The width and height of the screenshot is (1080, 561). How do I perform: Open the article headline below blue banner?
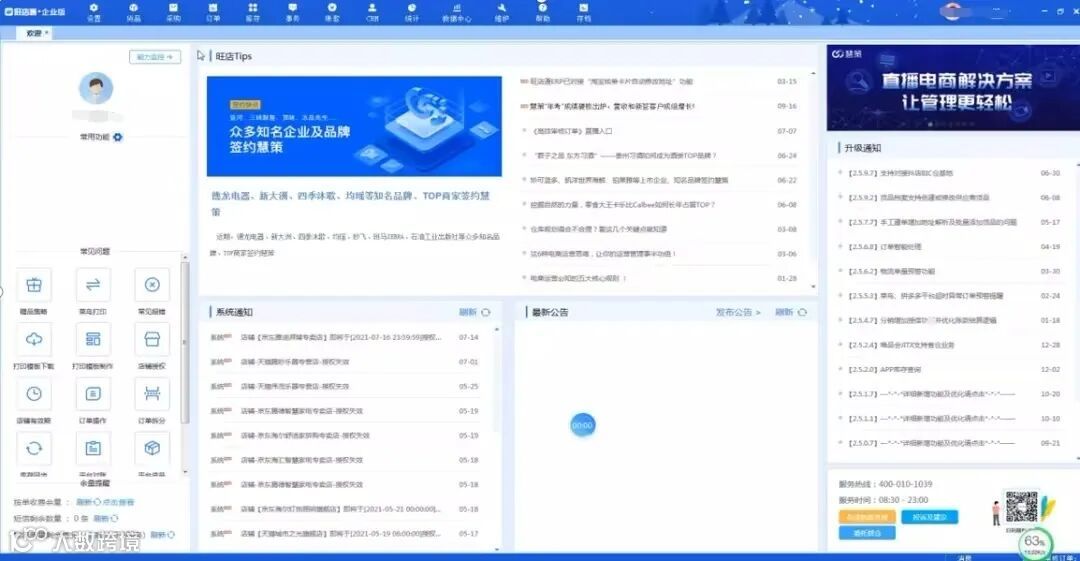click(351, 203)
